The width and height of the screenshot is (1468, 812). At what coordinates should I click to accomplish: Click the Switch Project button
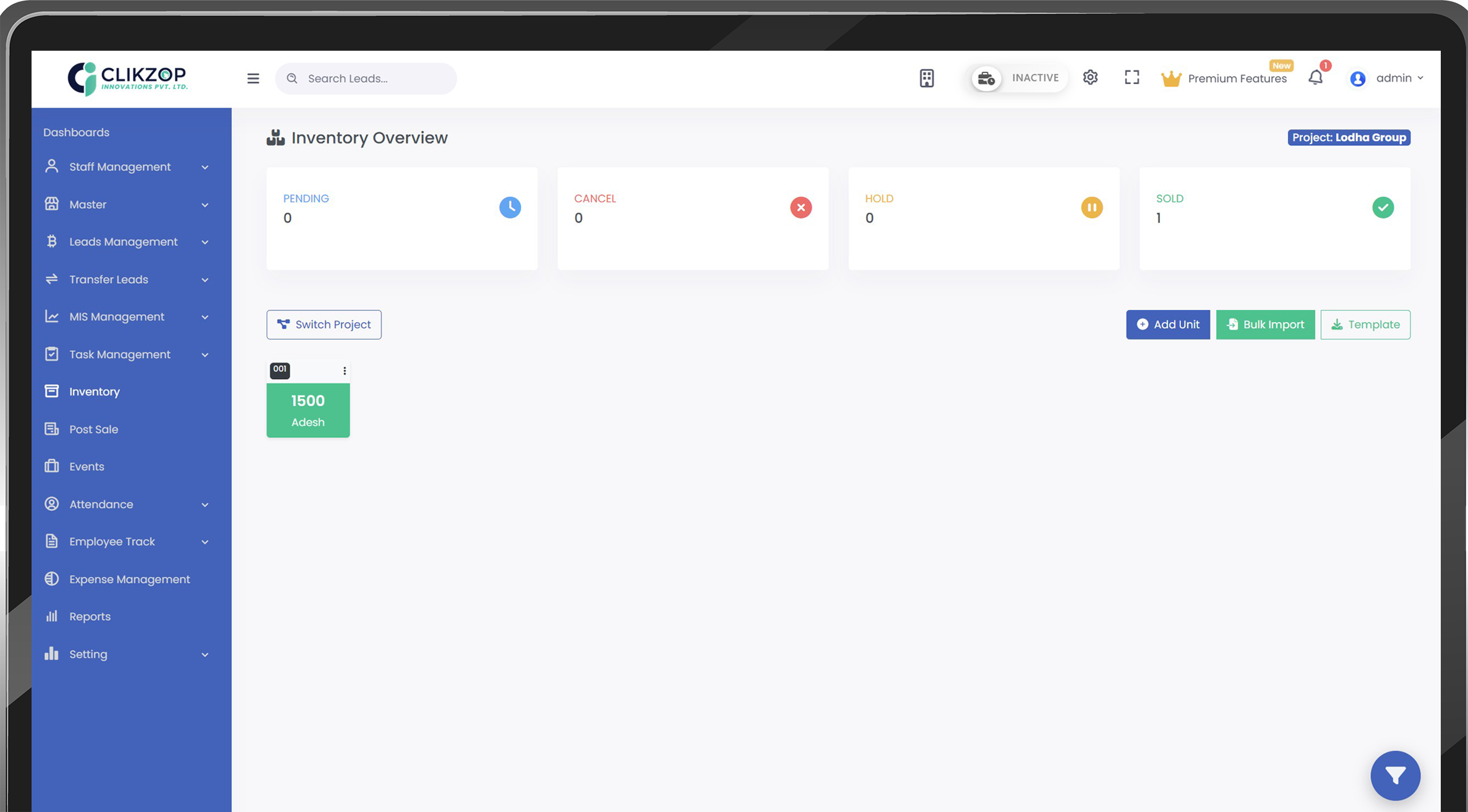(x=324, y=324)
